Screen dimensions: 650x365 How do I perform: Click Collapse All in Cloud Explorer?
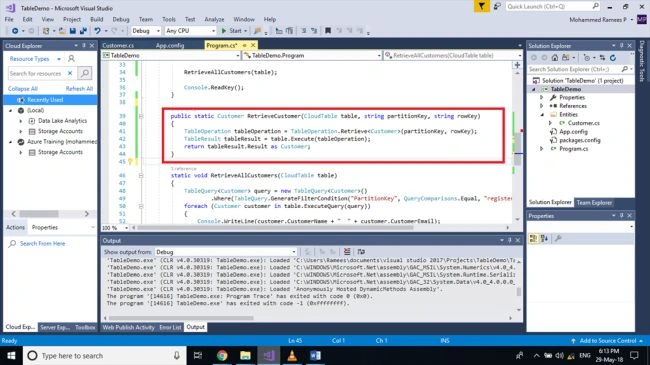click(x=23, y=89)
